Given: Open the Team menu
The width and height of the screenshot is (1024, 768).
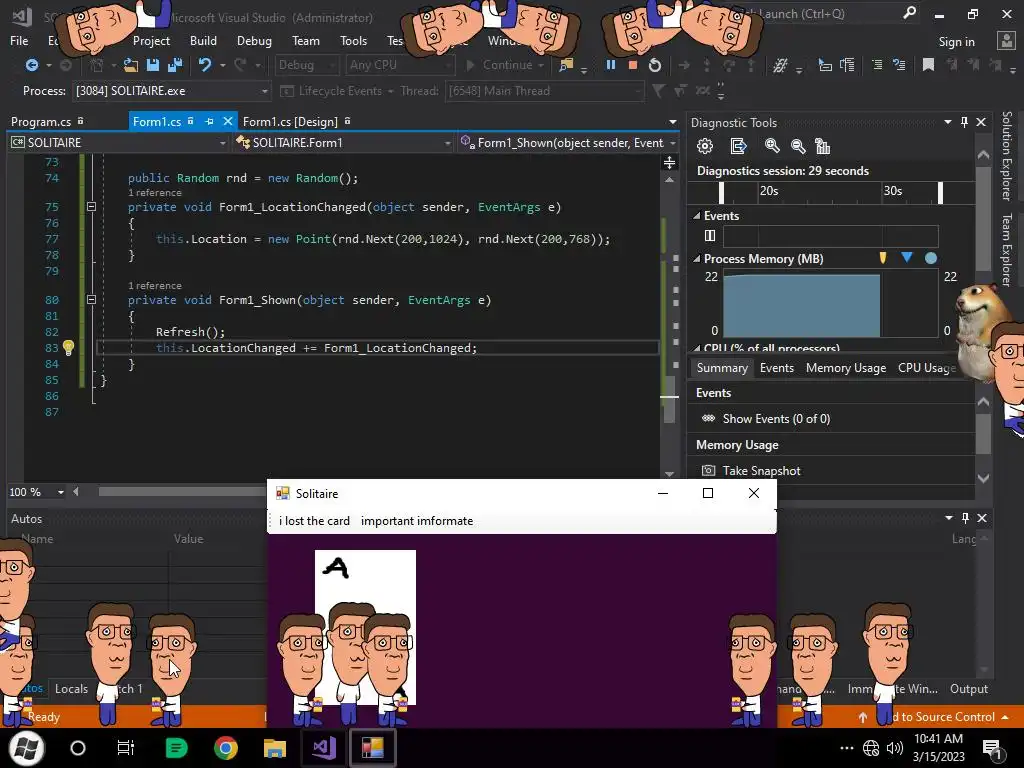Looking at the screenshot, I should [306, 40].
